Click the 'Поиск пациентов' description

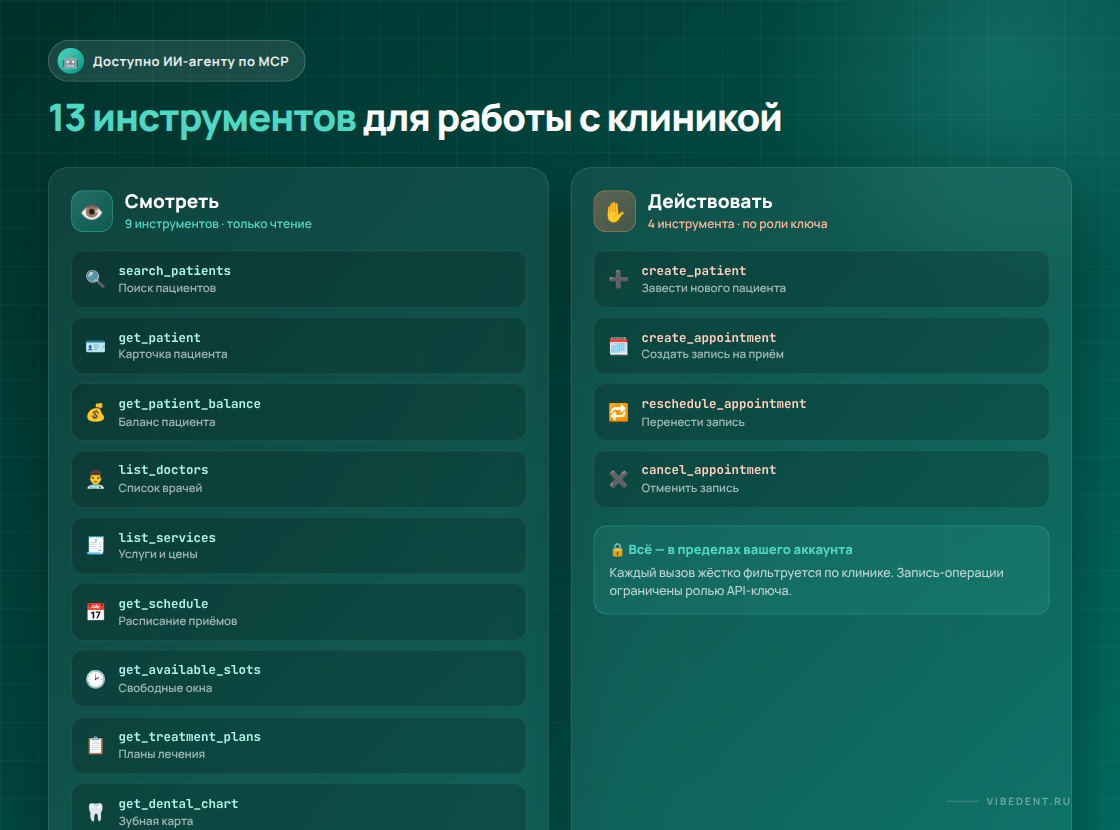tap(167, 288)
